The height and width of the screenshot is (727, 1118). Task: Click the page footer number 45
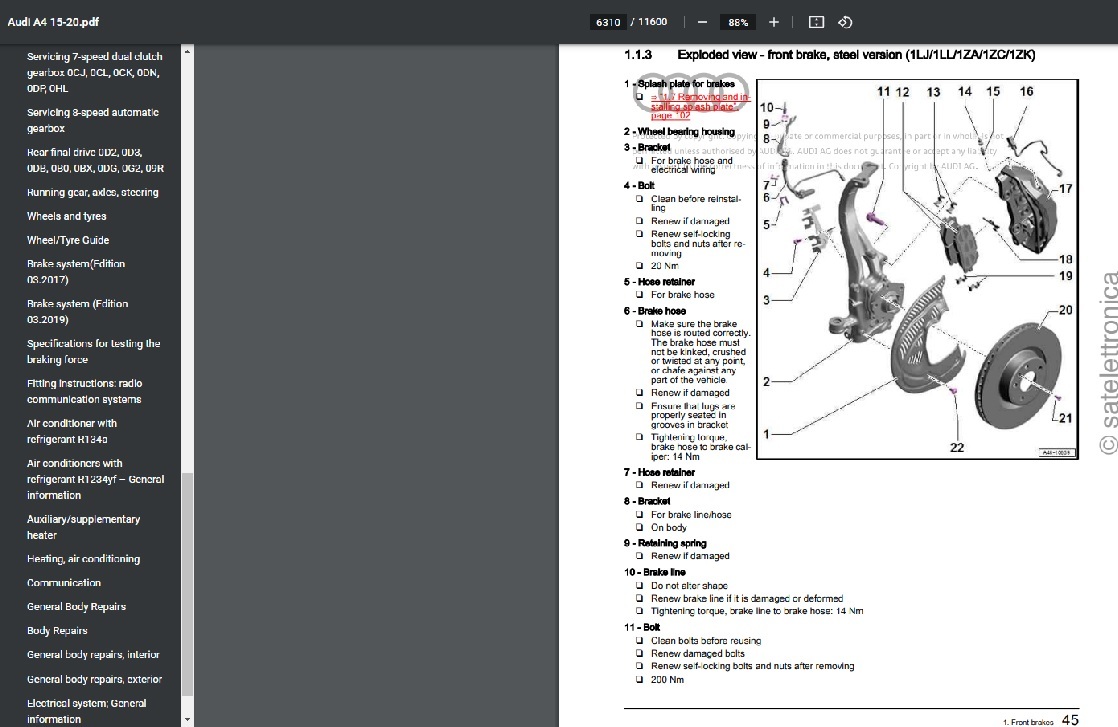1070,720
